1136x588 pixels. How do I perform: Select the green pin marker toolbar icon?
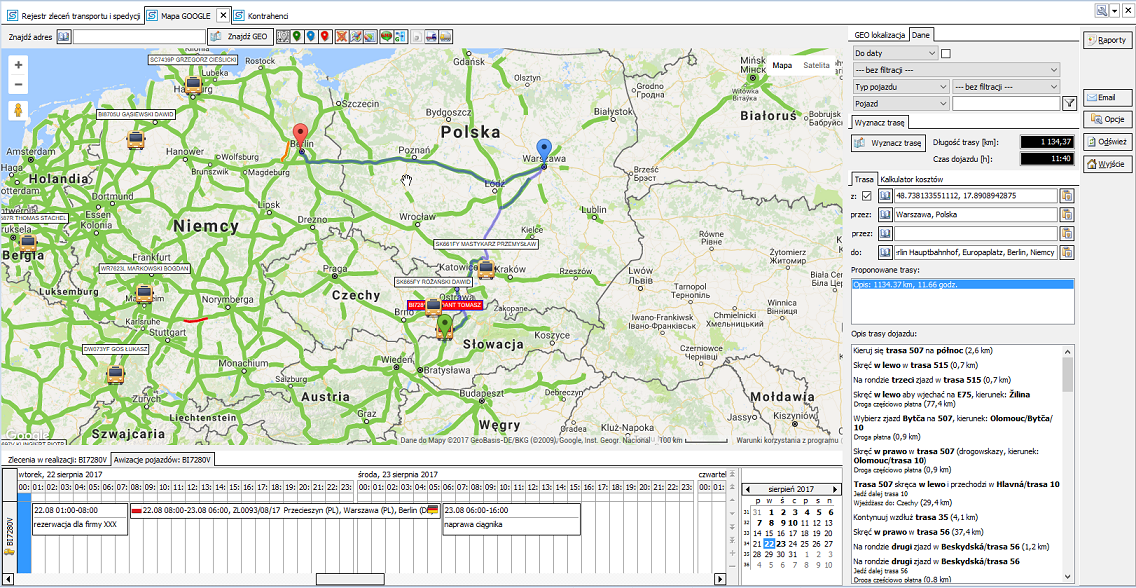(296, 36)
